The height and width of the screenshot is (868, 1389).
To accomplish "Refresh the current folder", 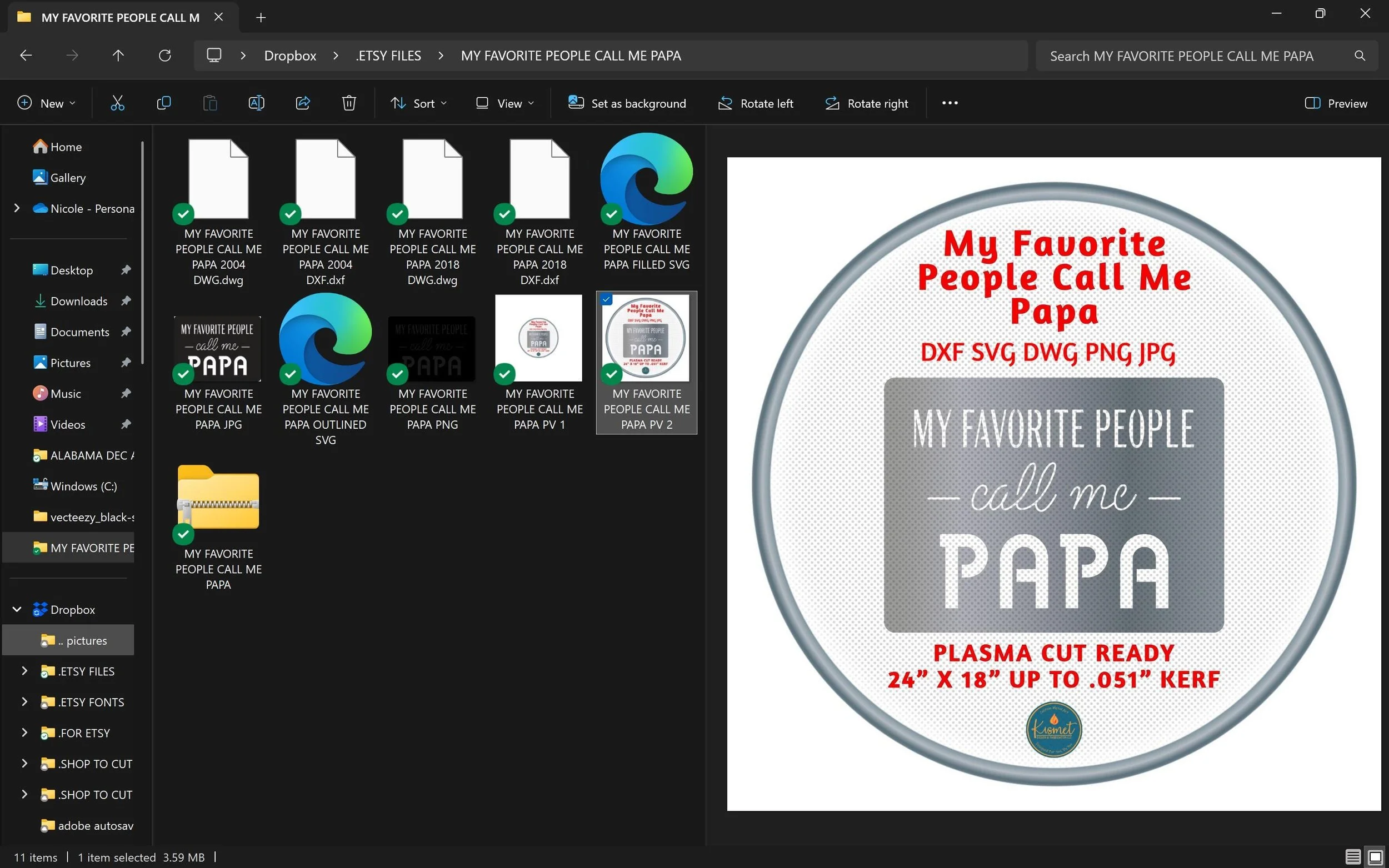I will [165, 56].
